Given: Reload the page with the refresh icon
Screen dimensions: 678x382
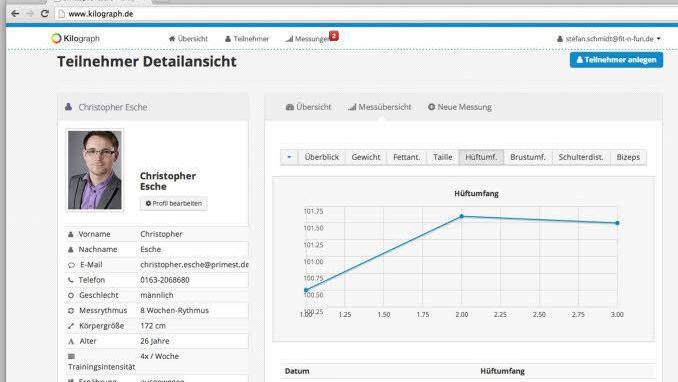Looking at the screenshot, I should coord(45,13).
